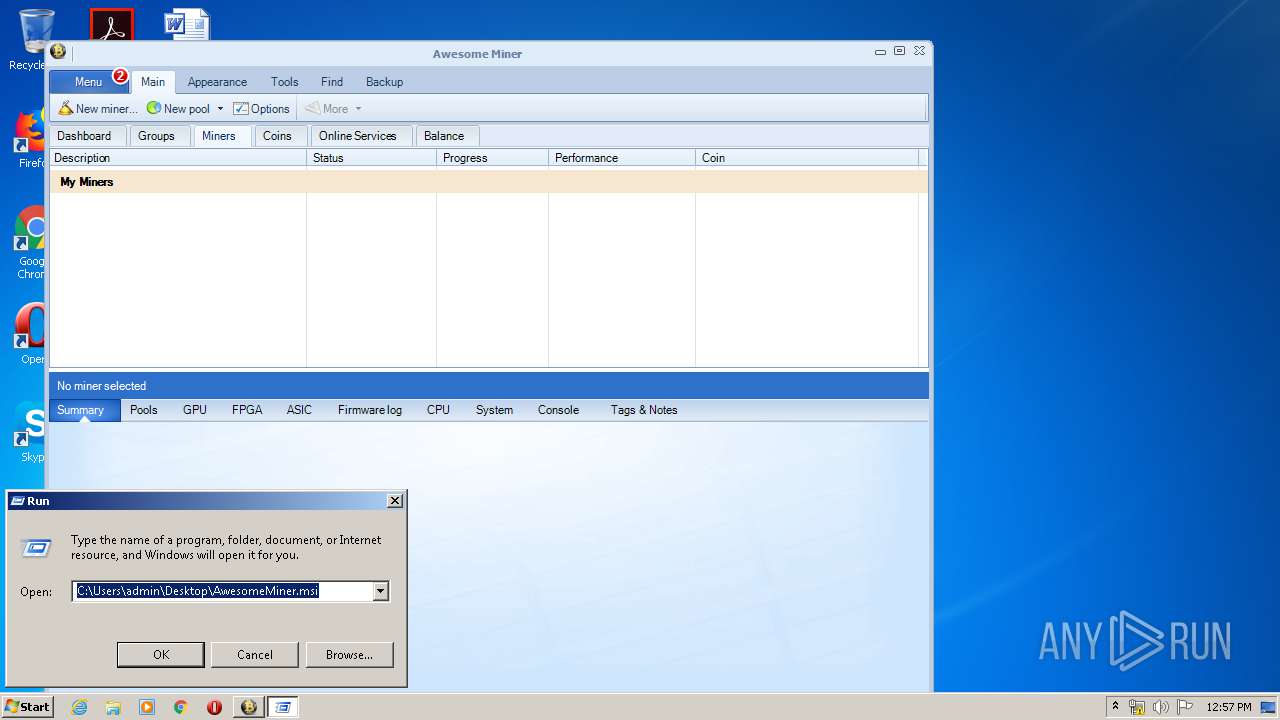
Task: Sort by Description column header
Action: click(178, 158)
